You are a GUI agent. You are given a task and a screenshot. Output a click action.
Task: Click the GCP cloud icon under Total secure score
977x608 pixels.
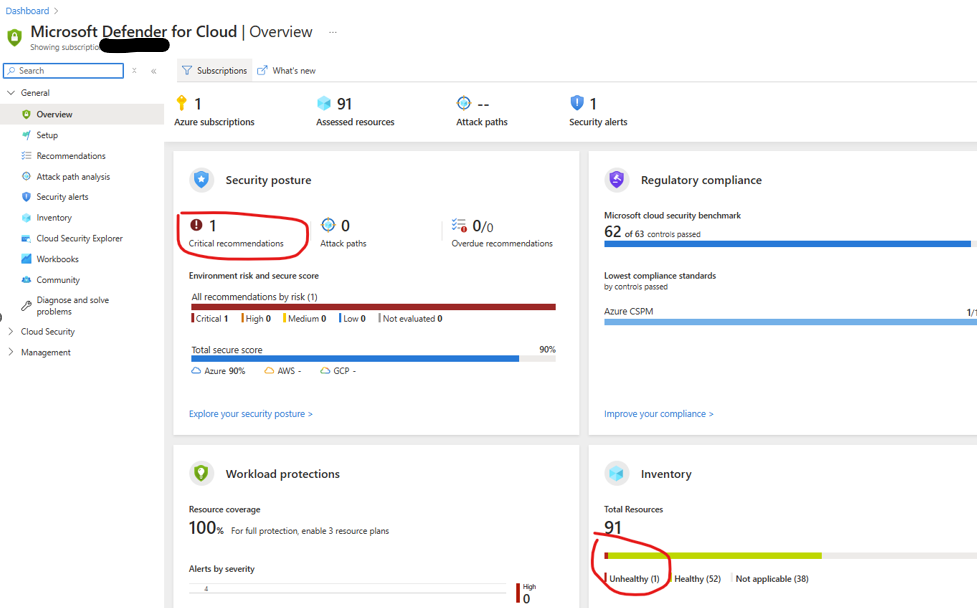(x=325, y=371)
